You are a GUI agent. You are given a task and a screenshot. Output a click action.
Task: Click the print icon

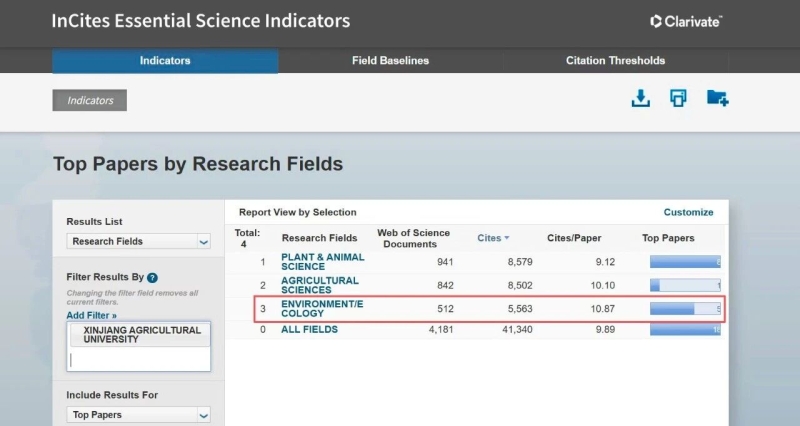click(x=679, y=98)
